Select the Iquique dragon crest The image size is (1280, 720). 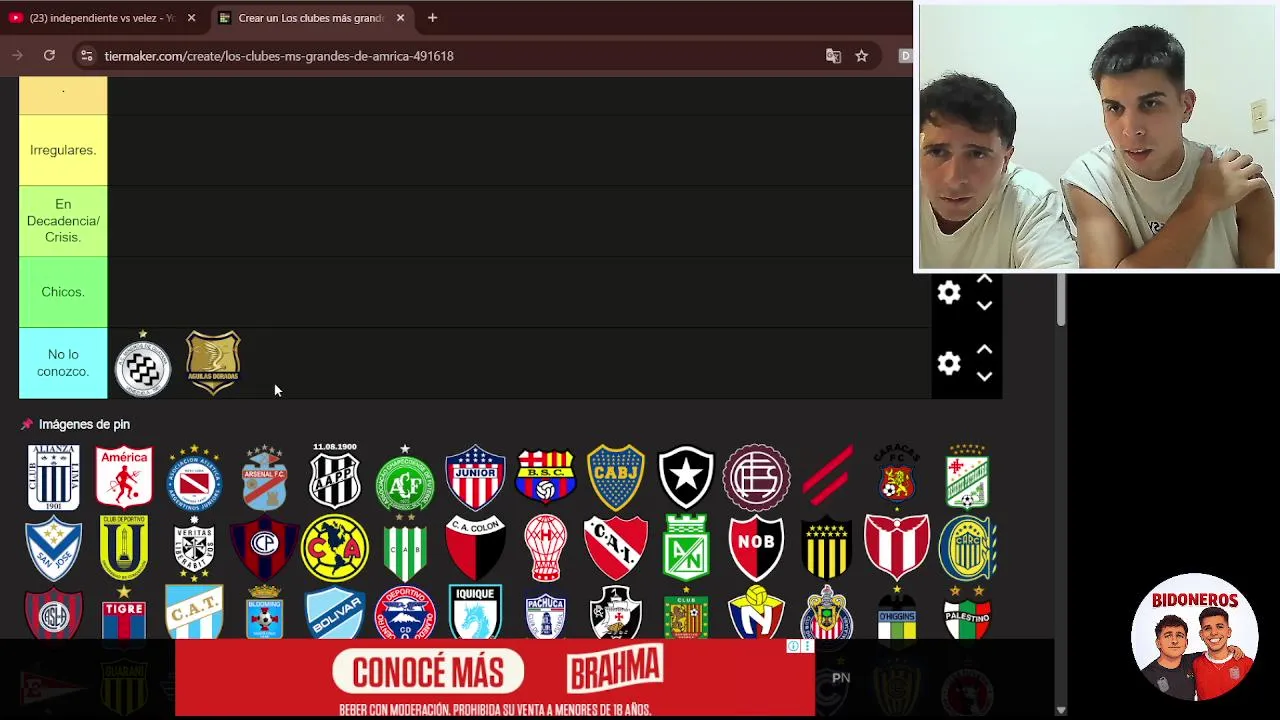(x=475, y=612)
